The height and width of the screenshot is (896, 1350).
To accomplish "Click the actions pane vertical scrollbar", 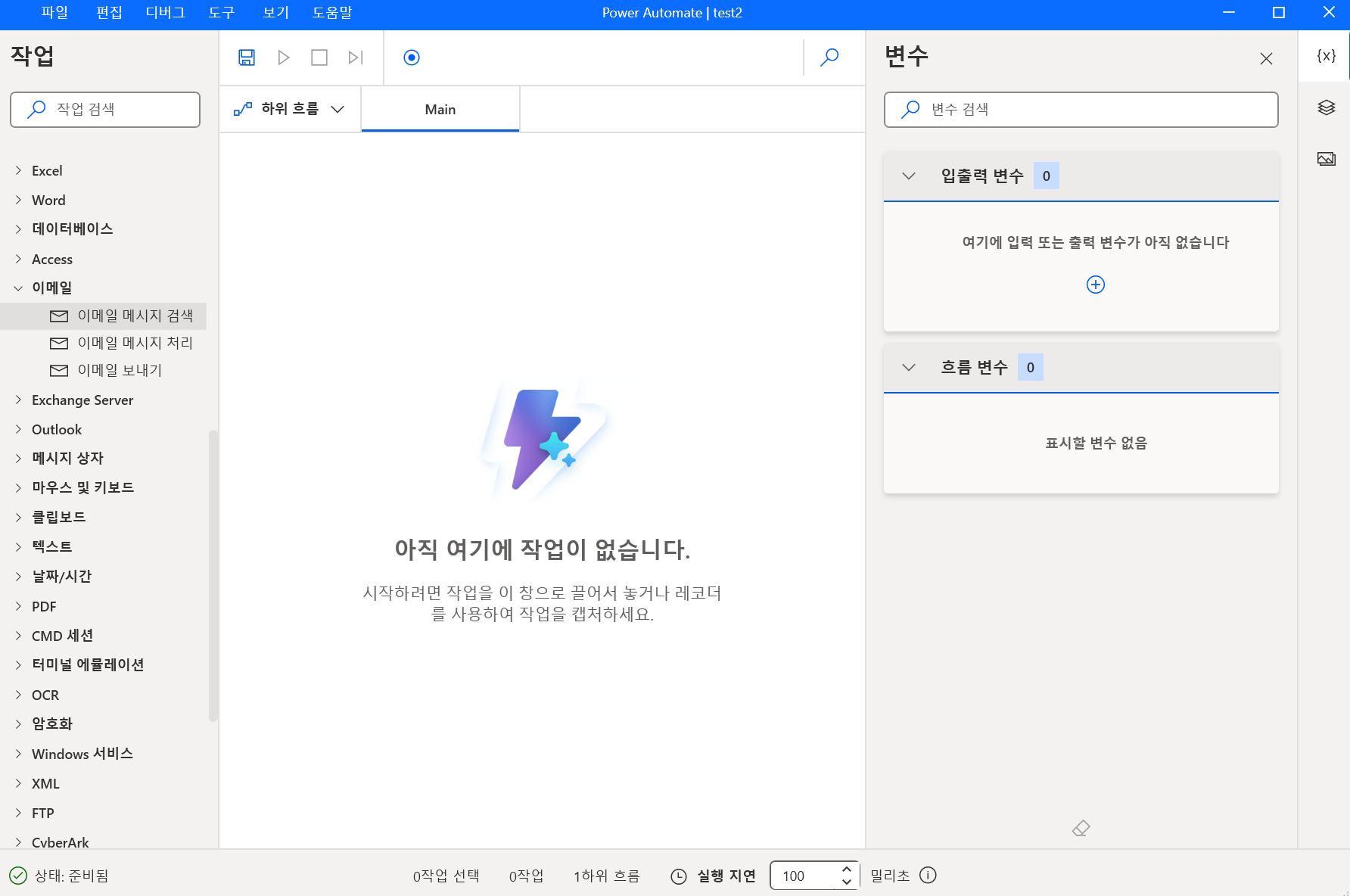I will (213, 575).
